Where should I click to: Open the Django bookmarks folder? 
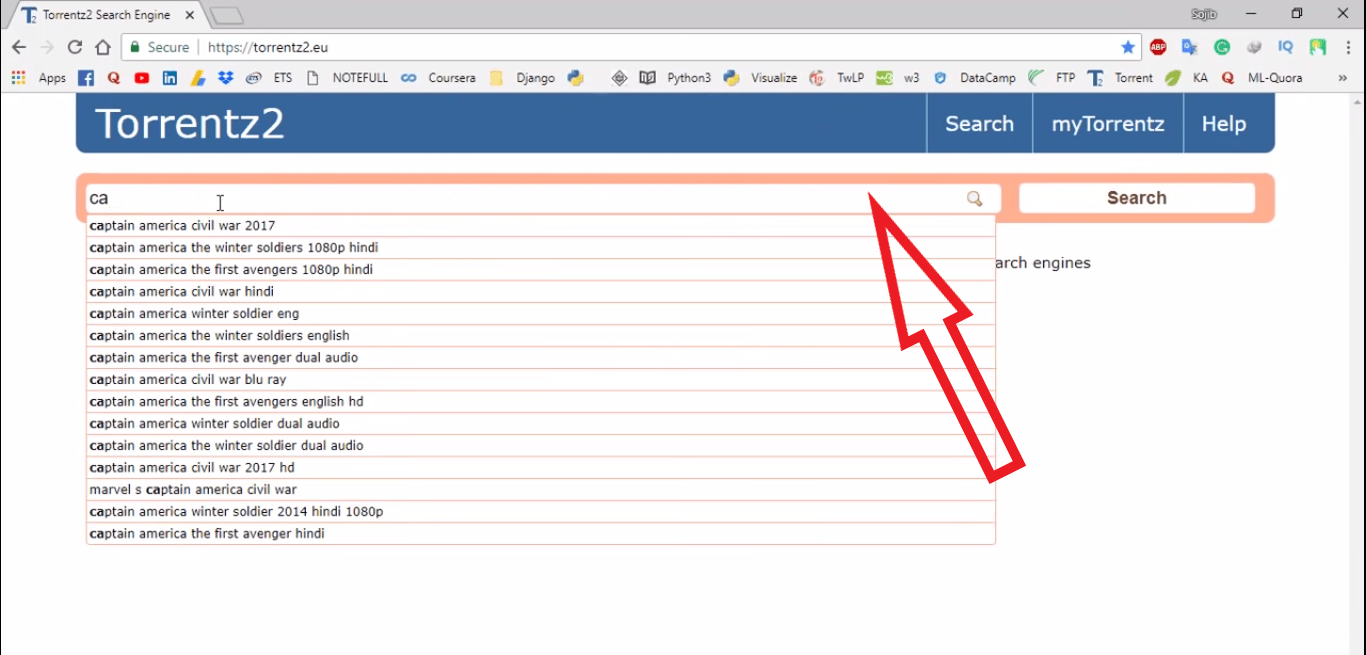pos(522,78)
